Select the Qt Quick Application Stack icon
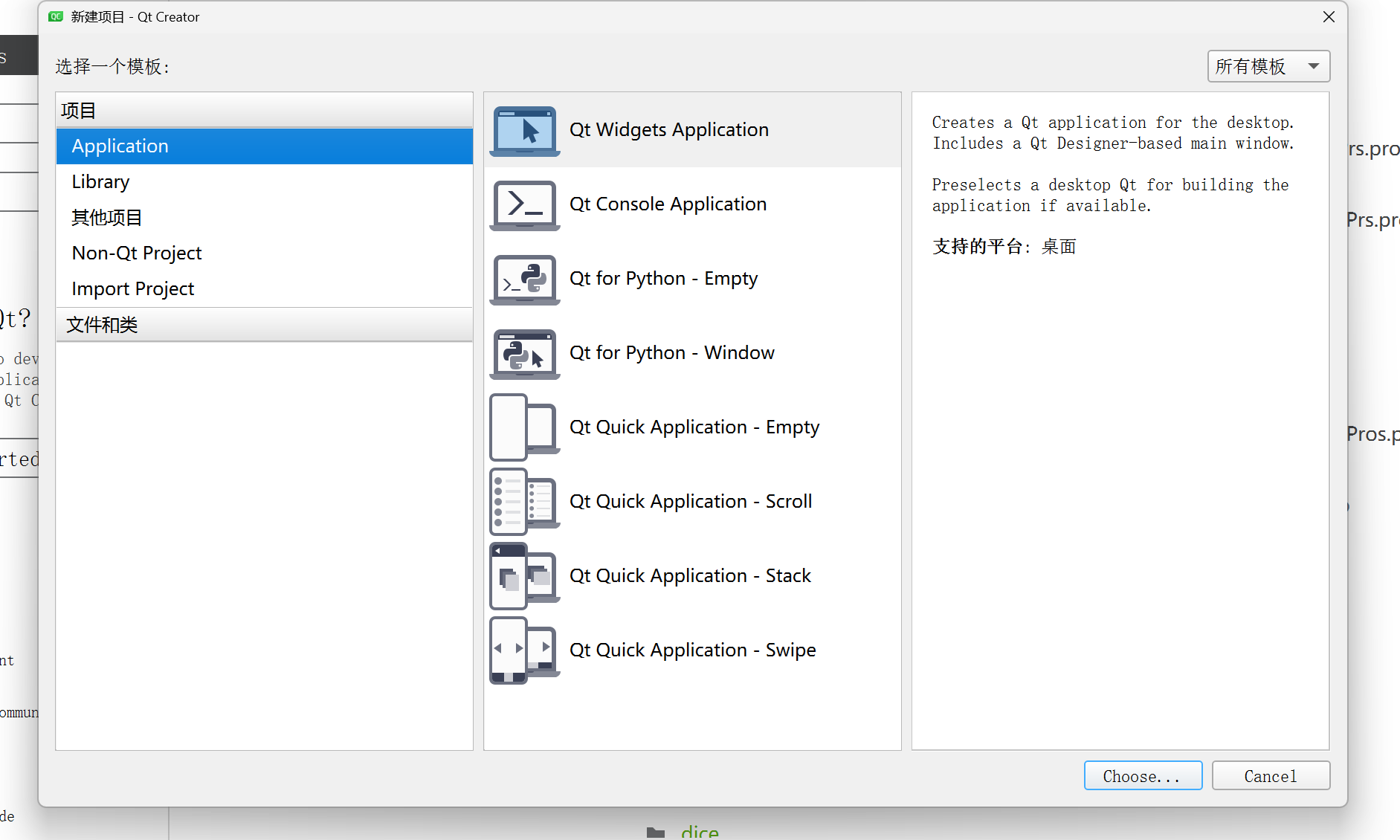The width and height of the screenshot is (1400, 840). 524,576
